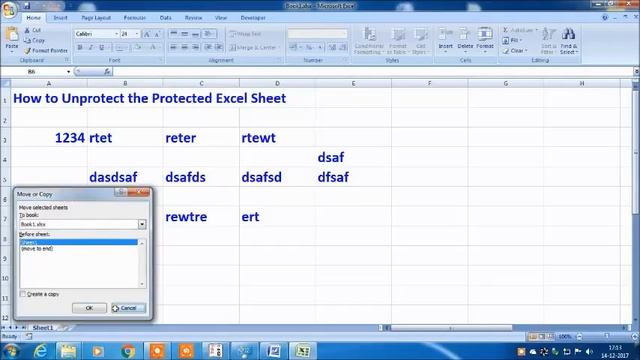Click the Middle Align icon
Image resolution: width=640 pixels, height=360 pixels.
[184, 34]
